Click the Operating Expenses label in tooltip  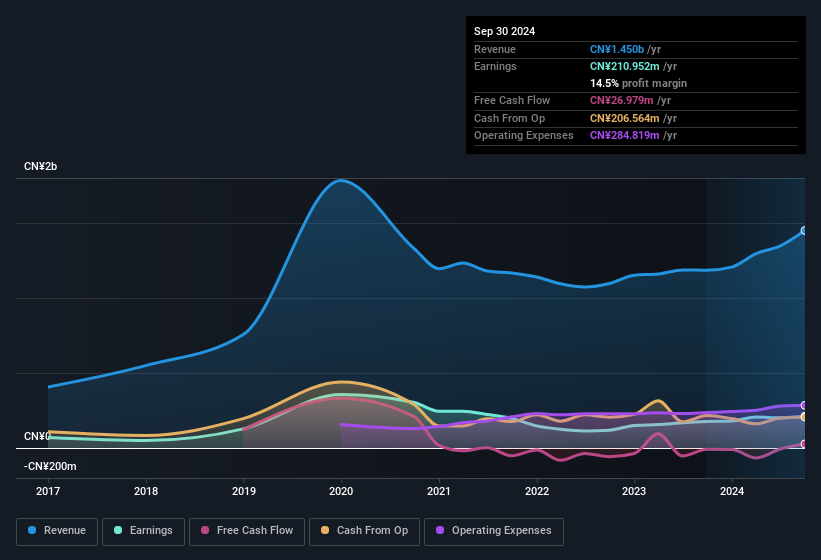[524, 136]
